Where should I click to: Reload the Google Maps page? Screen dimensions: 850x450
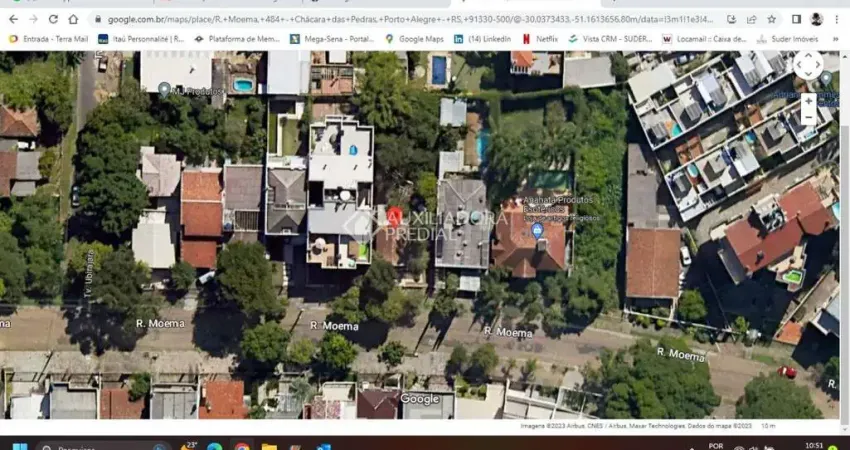click(53, 19)
